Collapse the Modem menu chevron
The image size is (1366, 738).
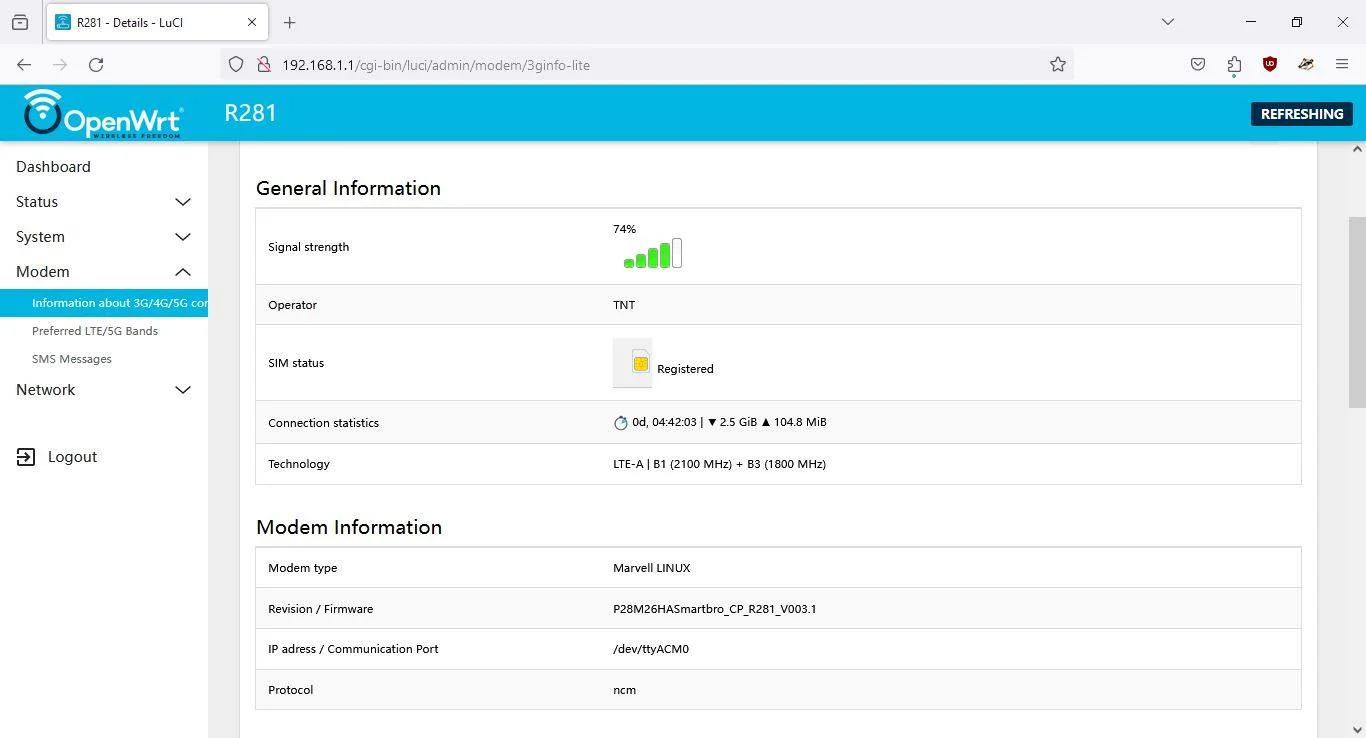183,272
